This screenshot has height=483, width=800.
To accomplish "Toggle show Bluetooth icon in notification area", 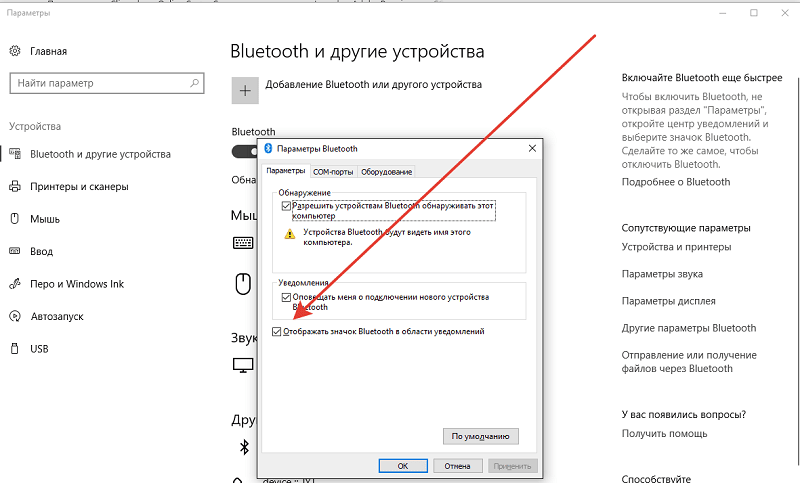I will click(x=277, y=332).
